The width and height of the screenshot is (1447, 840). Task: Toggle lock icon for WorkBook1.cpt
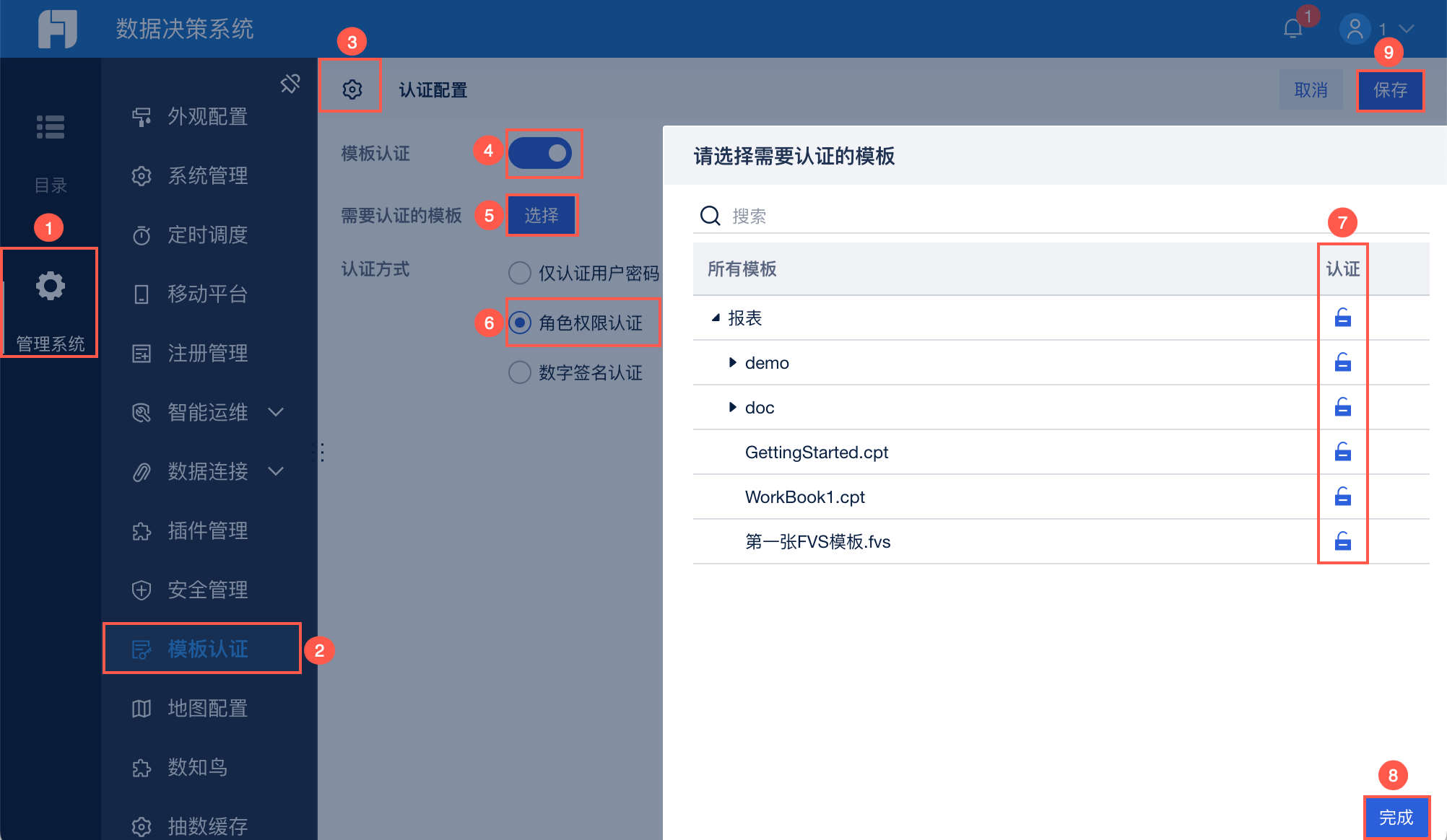click(1342, 496)
